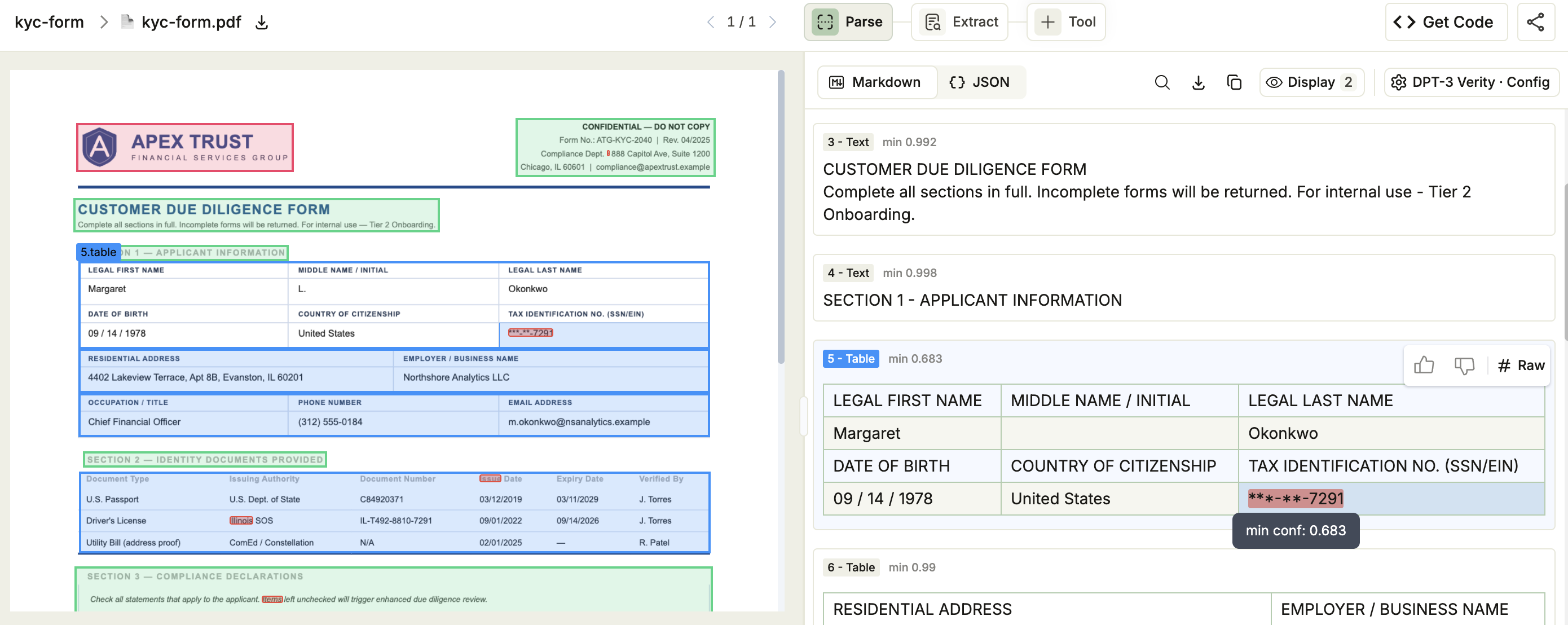Viewport: 1568px width, 625px height.
Task: Click 'min 0.683' confidence beside 5 - Table
Action: [x=915, y=358]
